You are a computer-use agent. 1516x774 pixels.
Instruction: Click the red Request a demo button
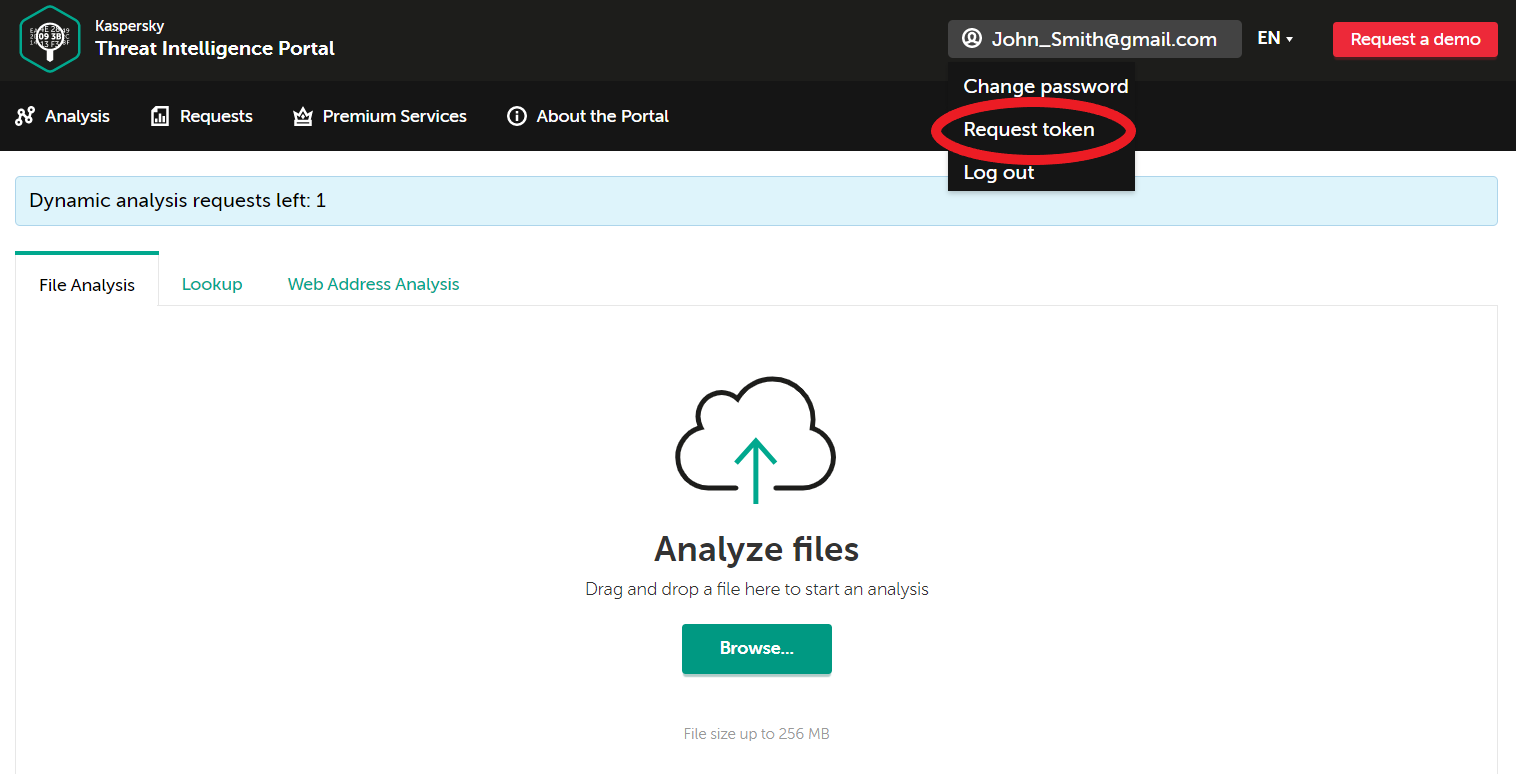[1414, 39]
